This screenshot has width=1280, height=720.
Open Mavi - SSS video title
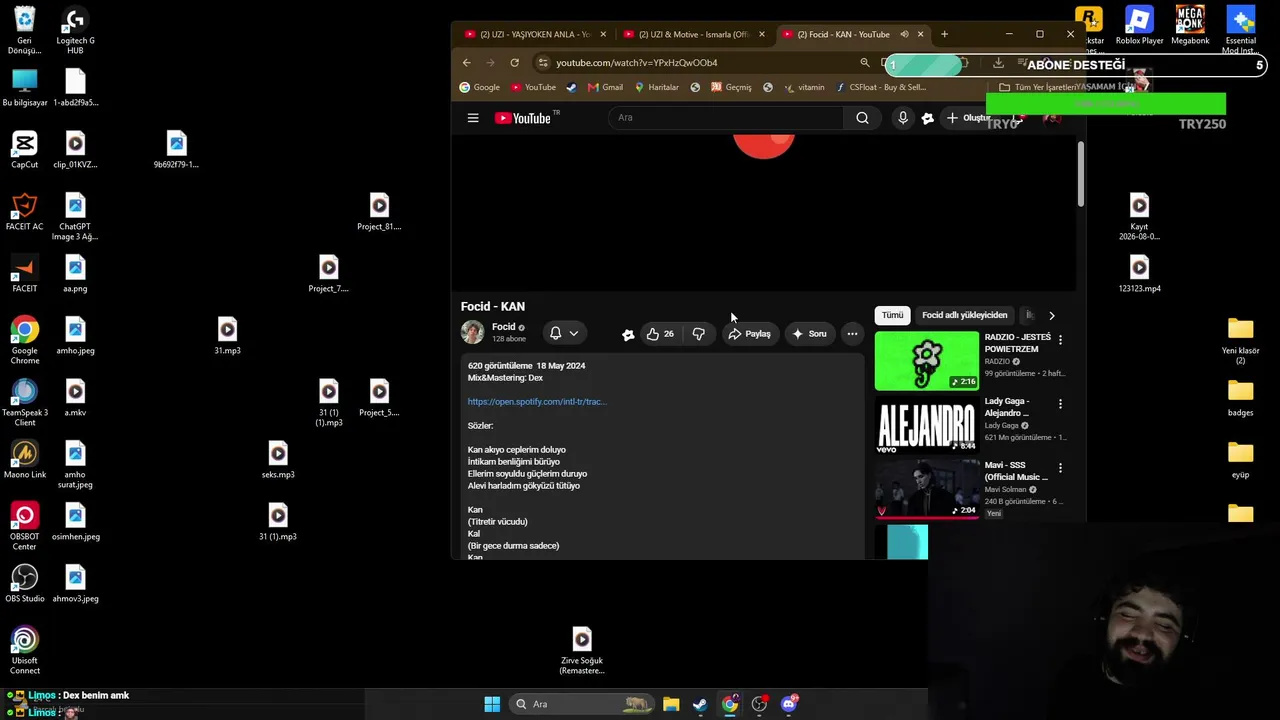click(x=1015, y=471)
